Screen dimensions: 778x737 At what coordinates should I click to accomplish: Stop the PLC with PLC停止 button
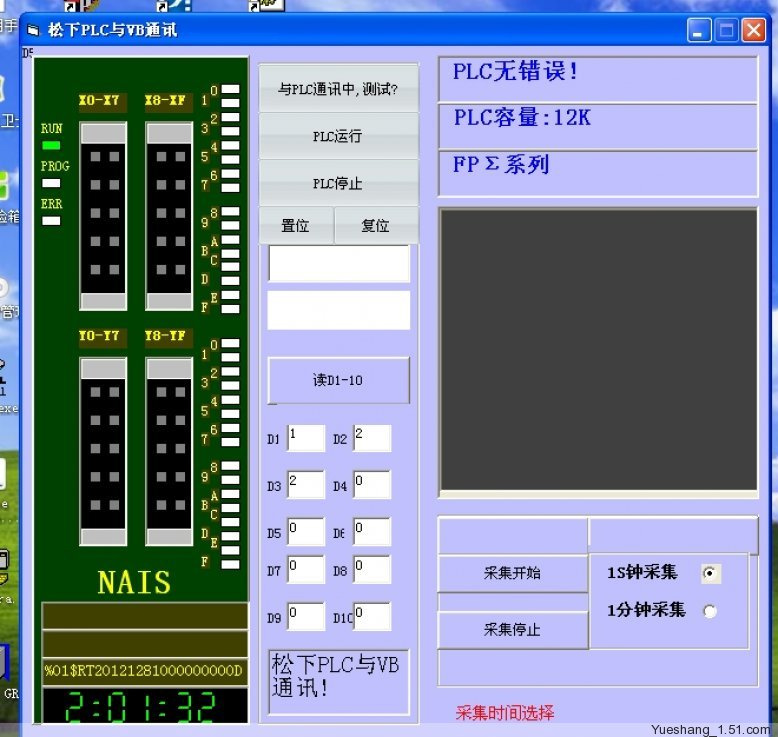(338, 184)
